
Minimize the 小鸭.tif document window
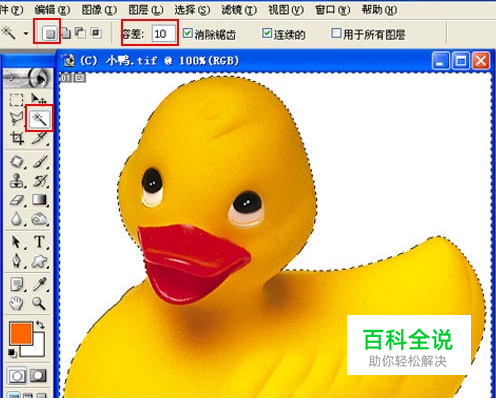click(441, 61)
